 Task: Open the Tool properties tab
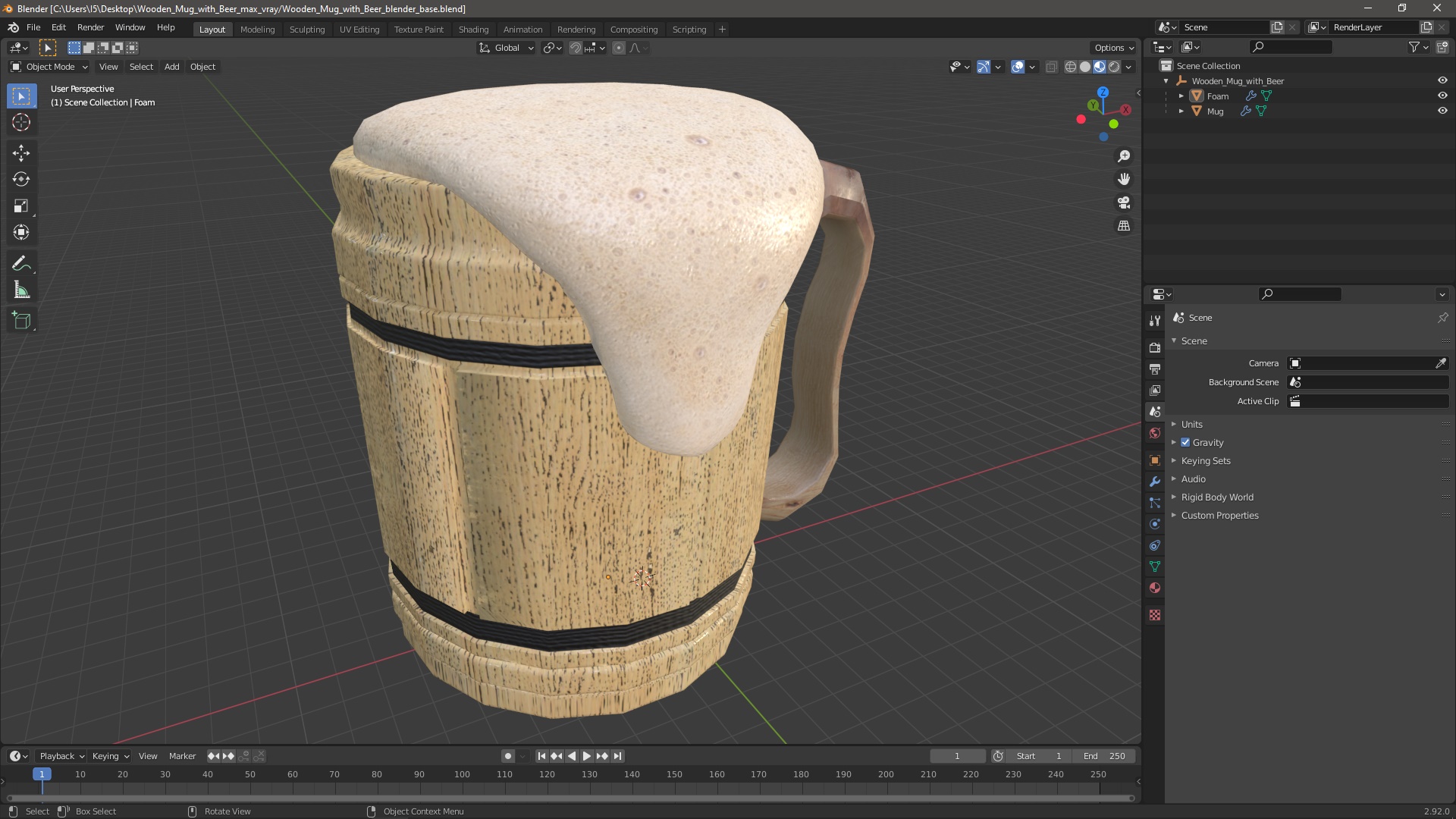pyautogui.click(x=1155, y=321)
